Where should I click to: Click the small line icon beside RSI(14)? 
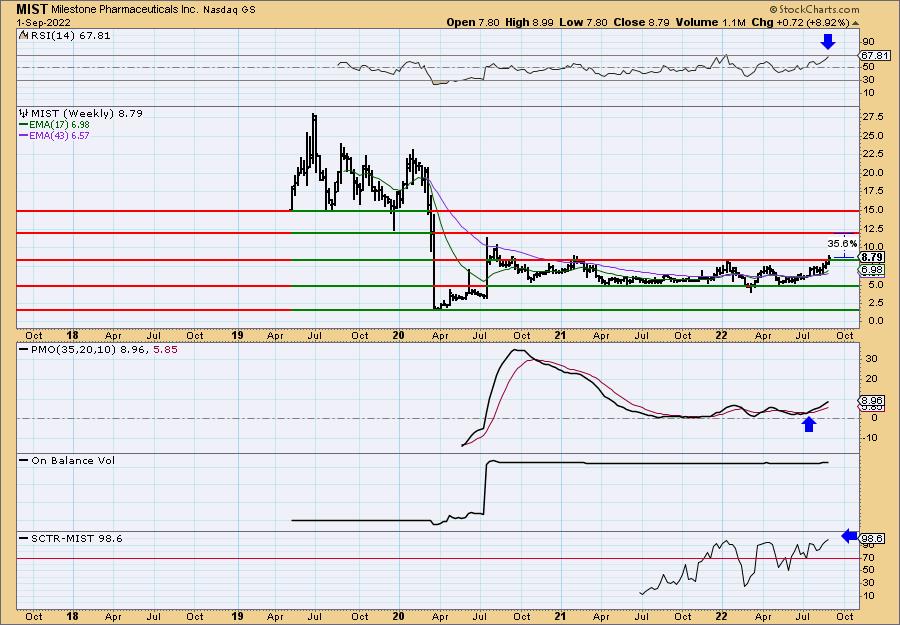point(24,36)
